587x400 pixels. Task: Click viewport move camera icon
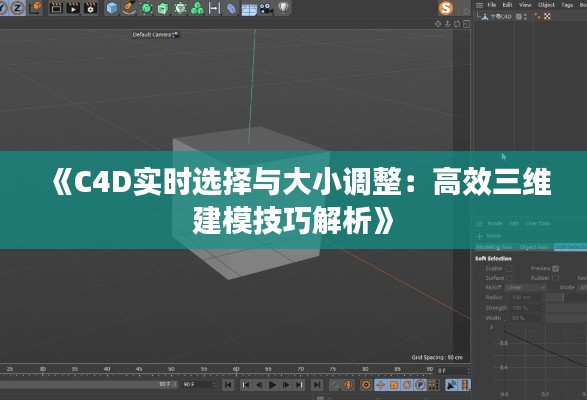coord(438,24)
